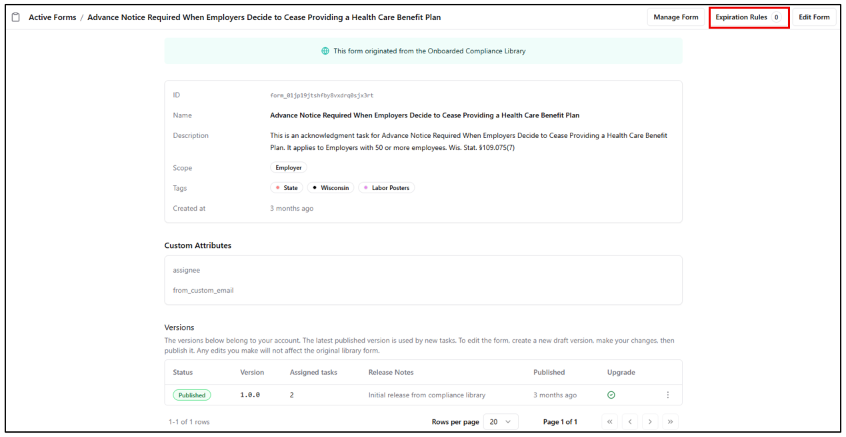Go to the first page of versions
The width and height of the screenshot is (846, 437).
(608, 422)
